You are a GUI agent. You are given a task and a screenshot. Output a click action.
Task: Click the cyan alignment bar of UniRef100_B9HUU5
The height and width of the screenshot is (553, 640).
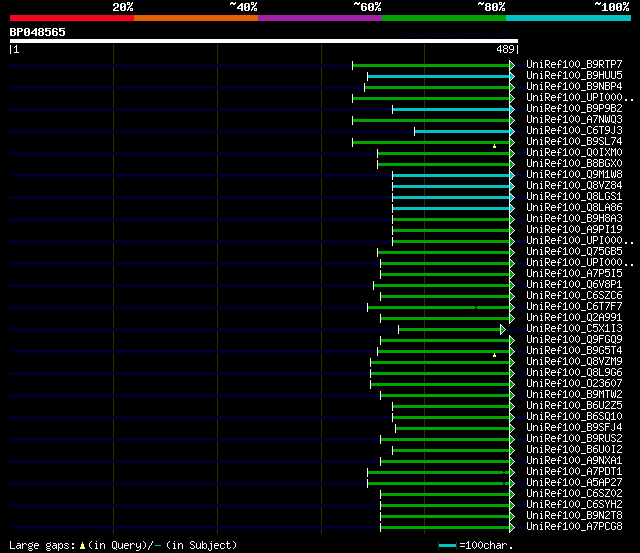(x=439, y=76)
